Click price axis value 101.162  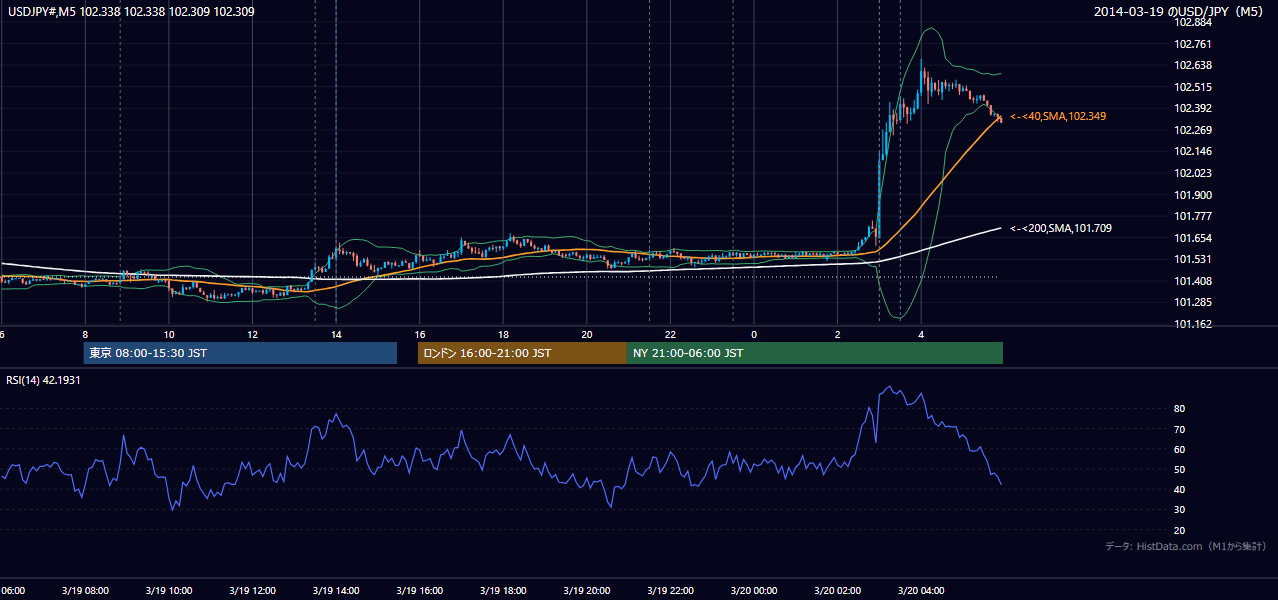[x=1192, y=324]
